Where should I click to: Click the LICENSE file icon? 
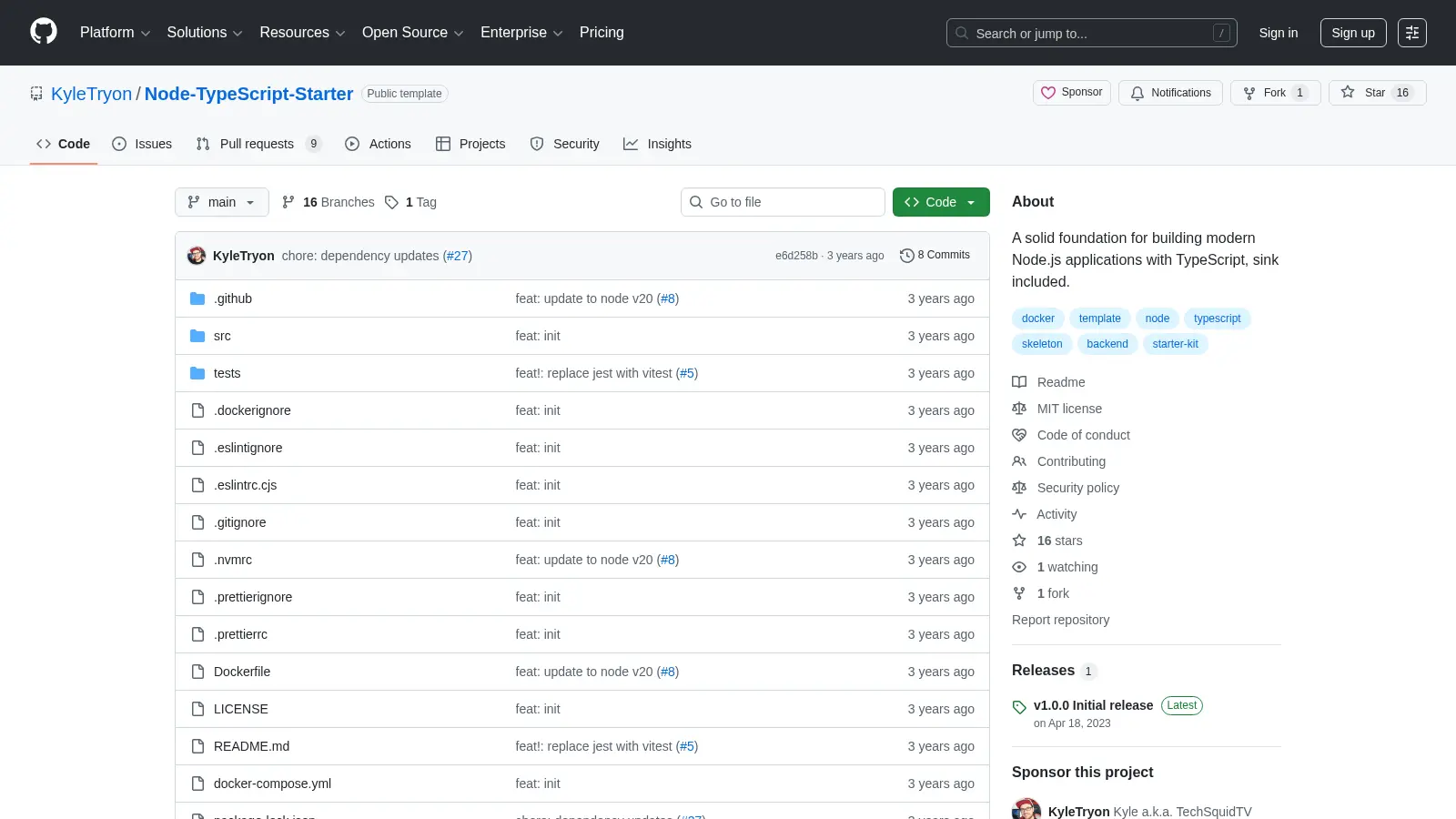click(x=197, y=709)
